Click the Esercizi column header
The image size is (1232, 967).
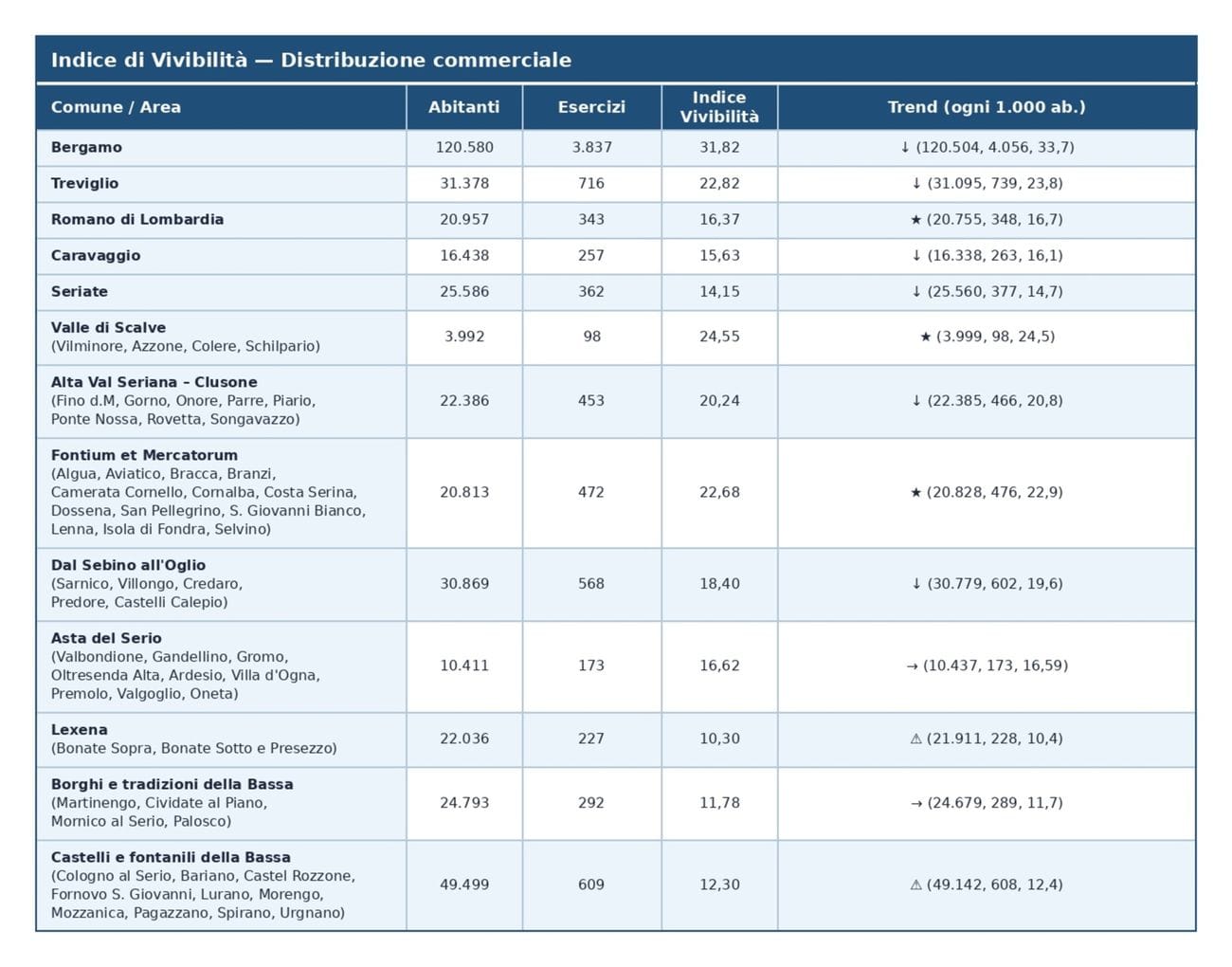[591, 107]
